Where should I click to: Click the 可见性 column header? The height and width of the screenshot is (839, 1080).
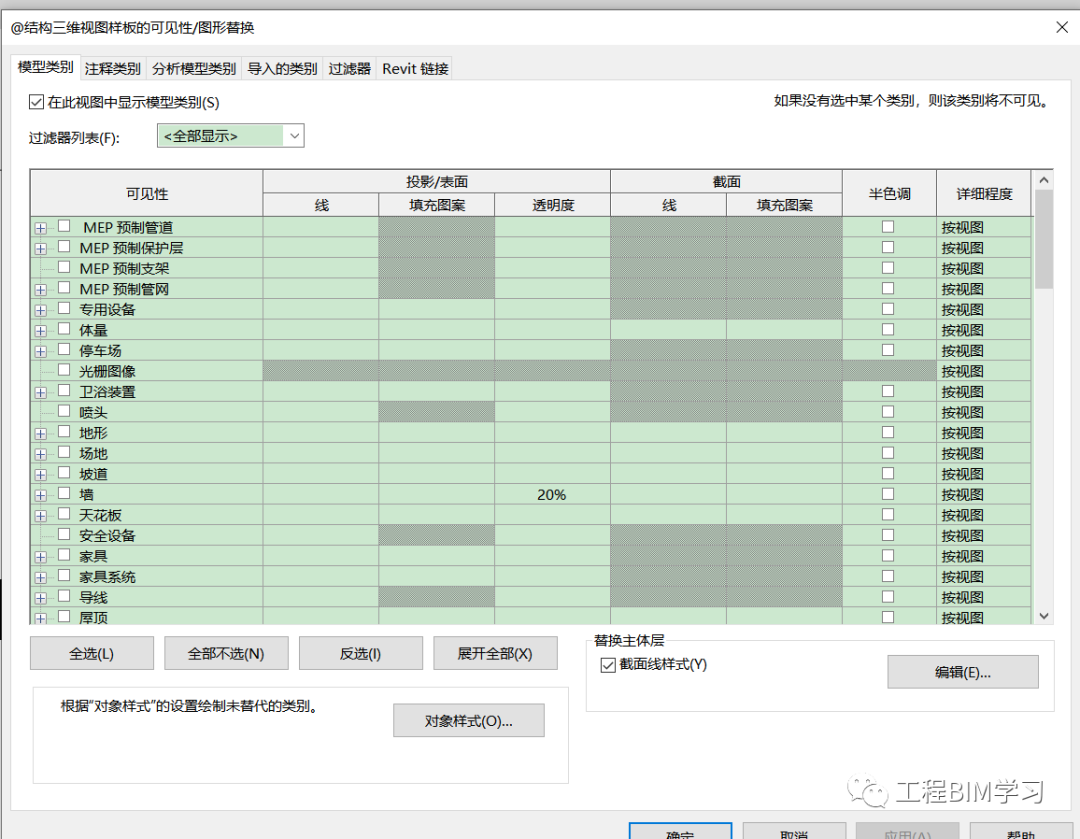click(x=147, y=194)
